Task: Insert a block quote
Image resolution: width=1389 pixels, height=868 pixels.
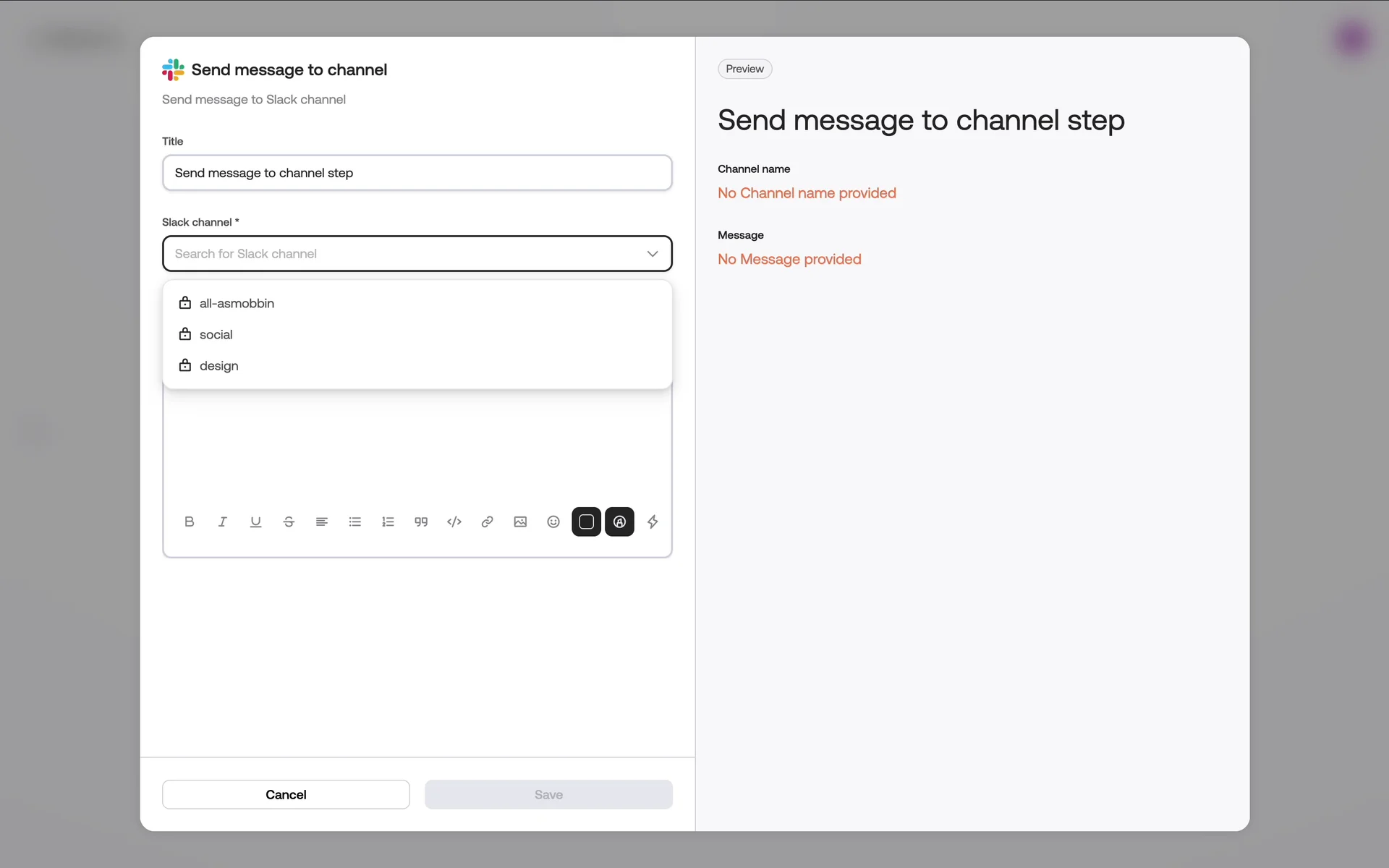Action: [421, 522]
